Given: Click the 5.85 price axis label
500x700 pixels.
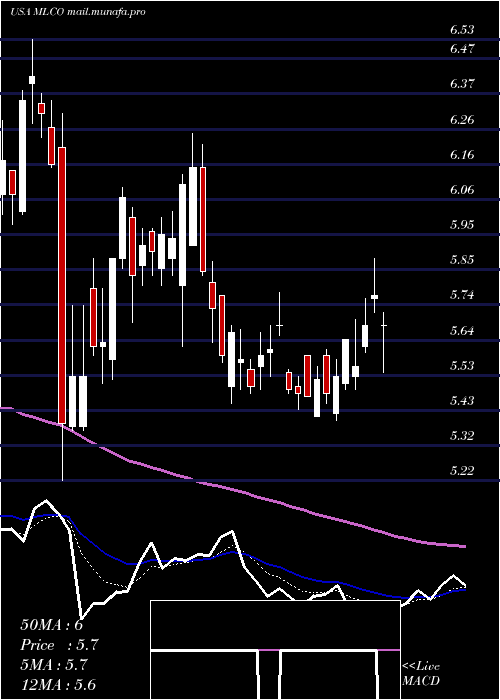Looking at the screenshot, I should point(462,259).
